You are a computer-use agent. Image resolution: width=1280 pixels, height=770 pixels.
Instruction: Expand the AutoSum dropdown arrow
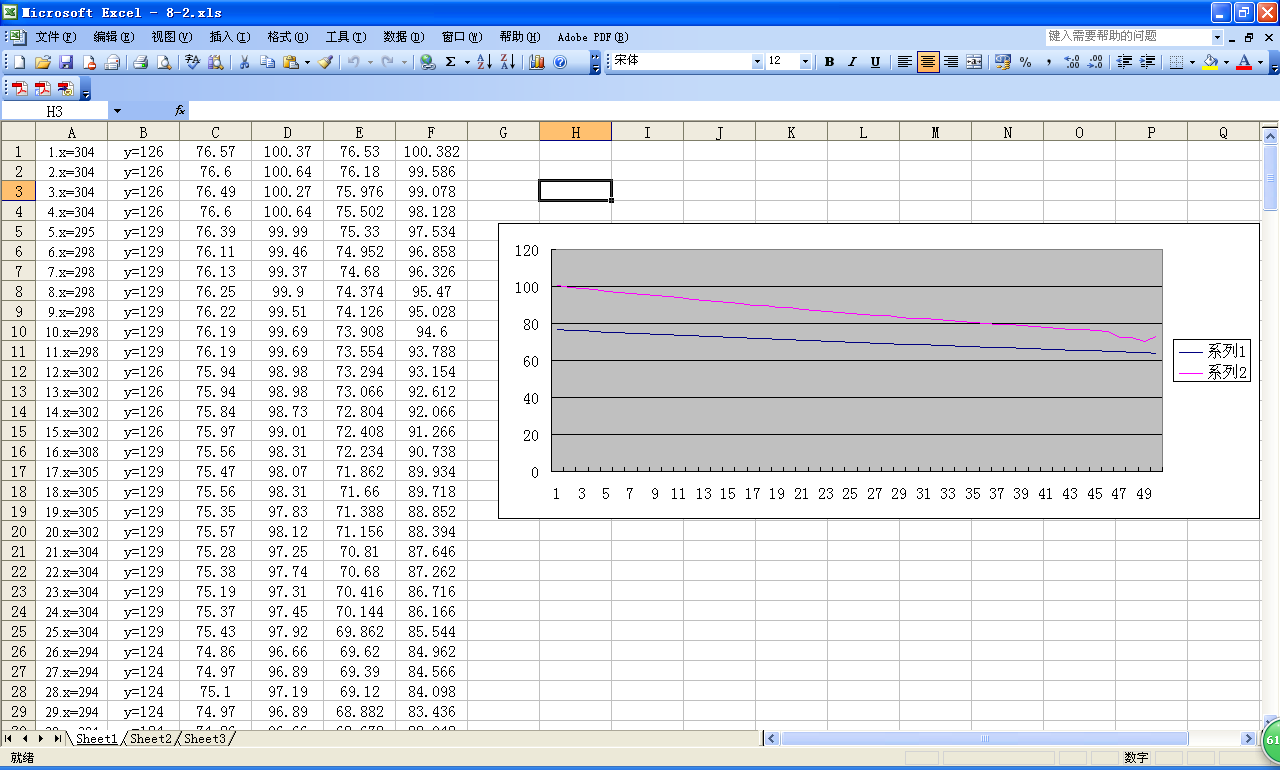pyautogui.click(x=467, y=62)
